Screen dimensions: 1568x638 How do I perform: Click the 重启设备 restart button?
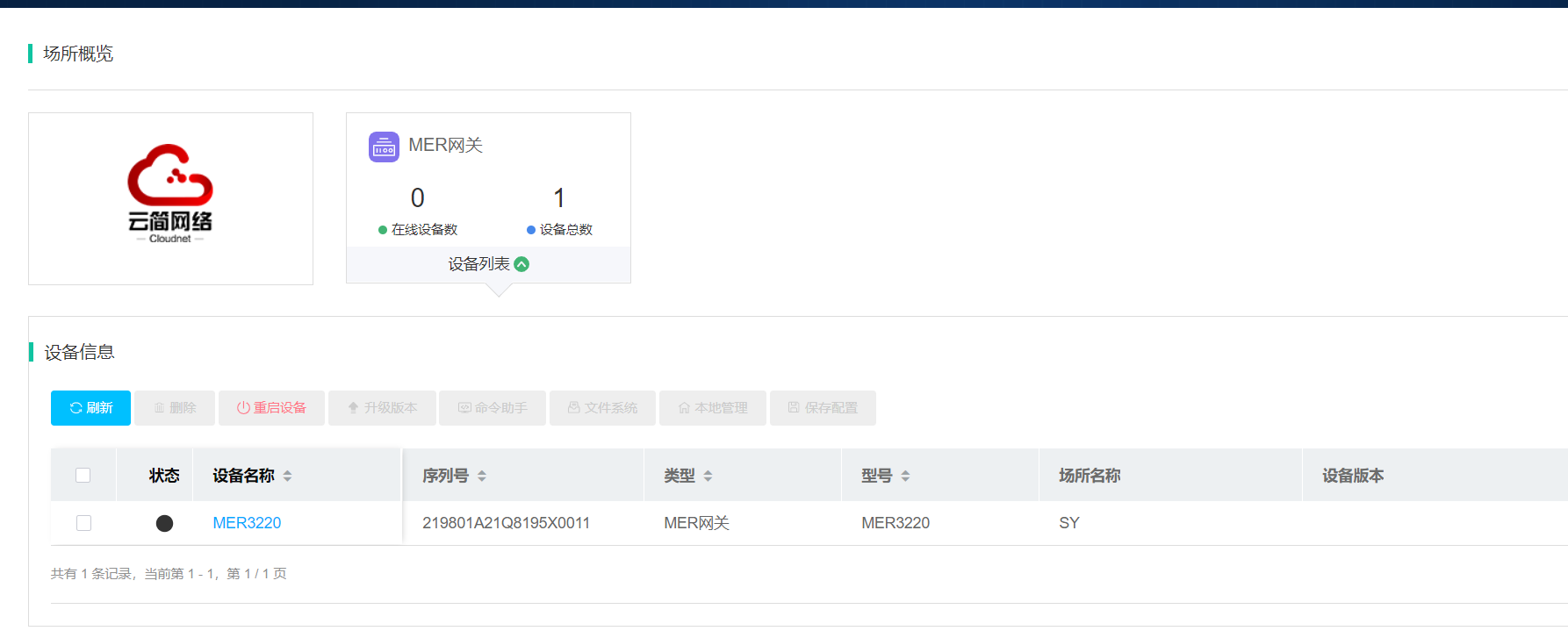[x=271, y=408]
